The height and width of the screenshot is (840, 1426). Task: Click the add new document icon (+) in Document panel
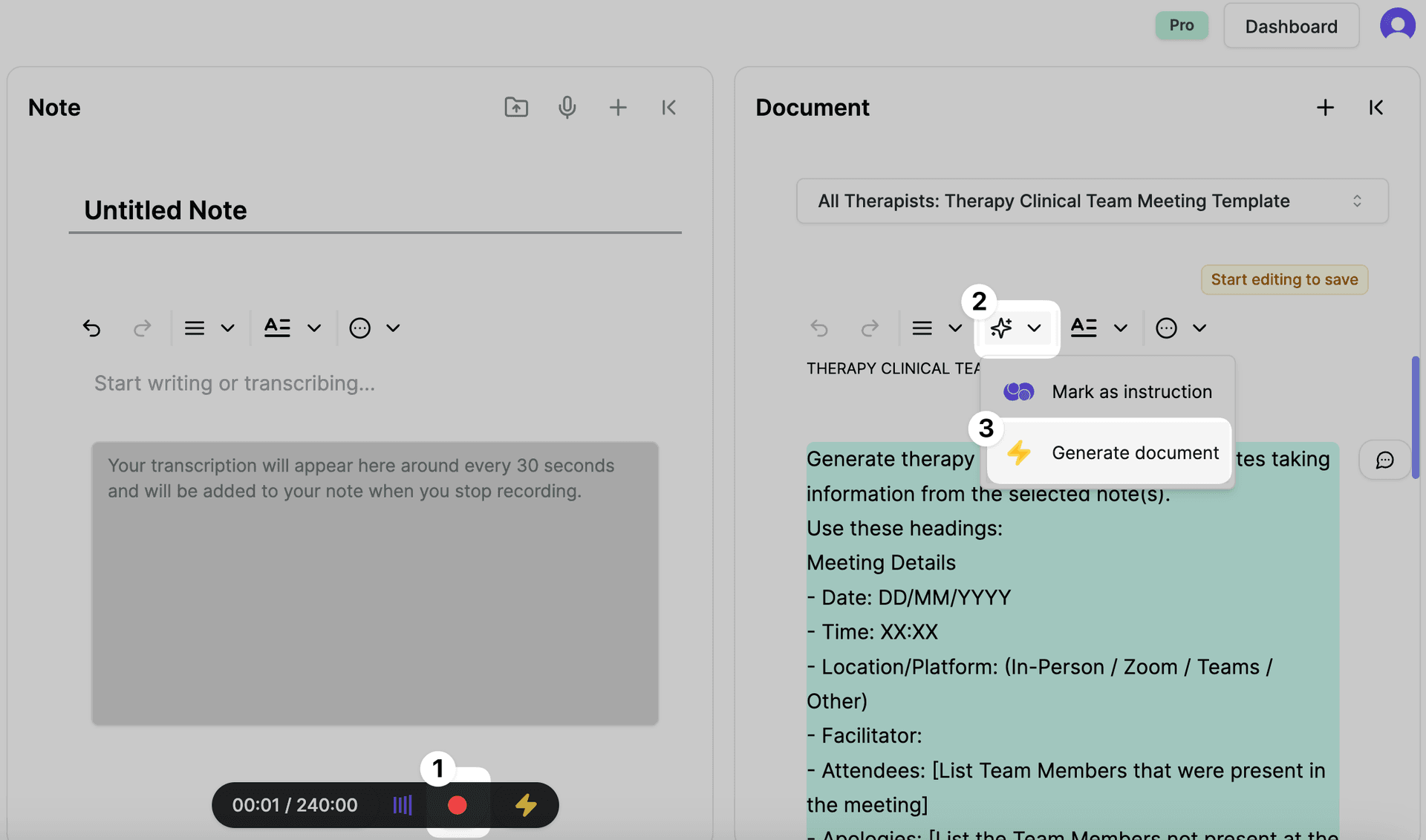[1325, 108]
